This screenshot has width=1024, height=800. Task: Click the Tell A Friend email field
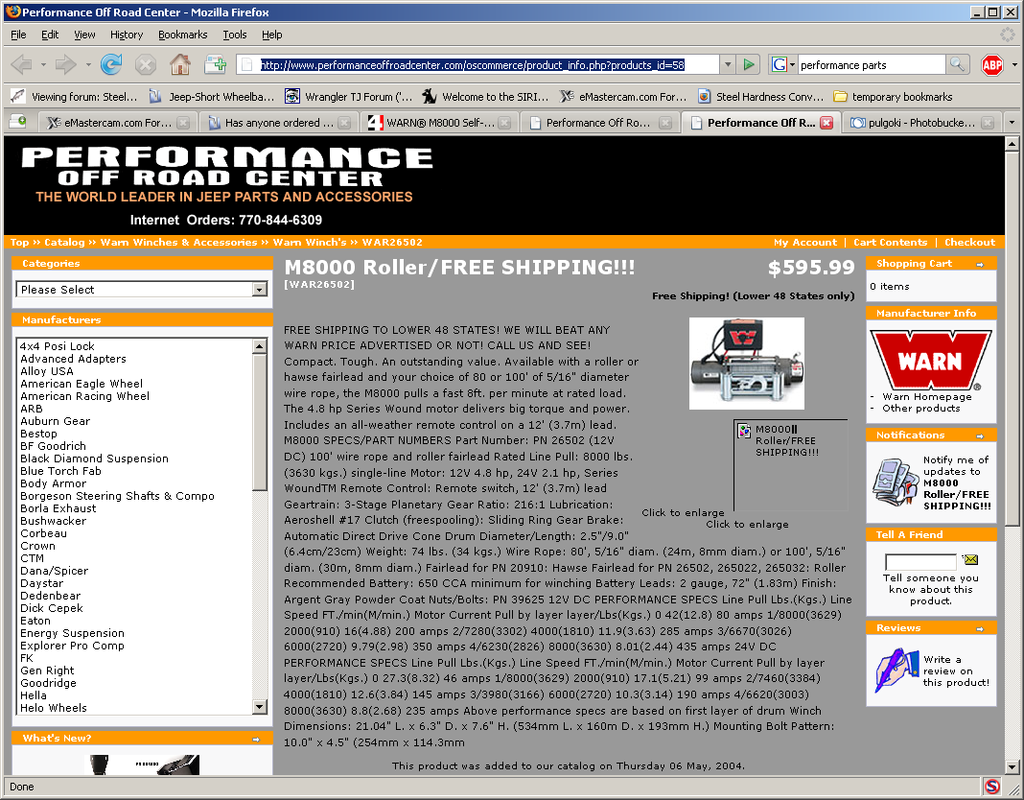pos(920,562)
